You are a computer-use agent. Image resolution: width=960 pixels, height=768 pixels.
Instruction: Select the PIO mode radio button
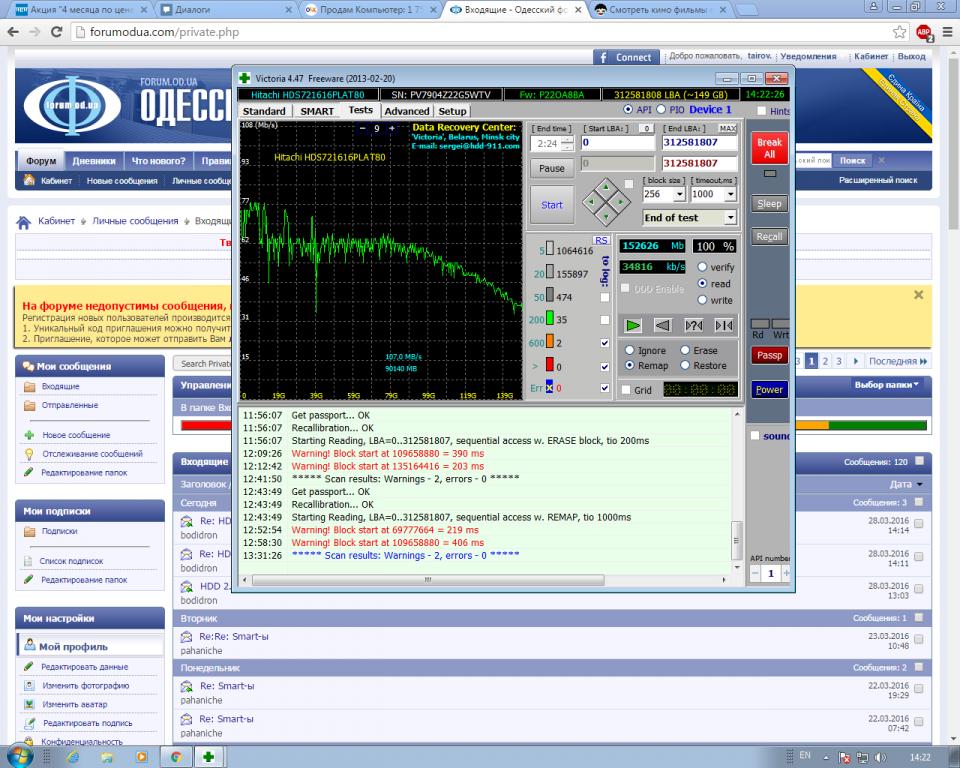point(661,110)
